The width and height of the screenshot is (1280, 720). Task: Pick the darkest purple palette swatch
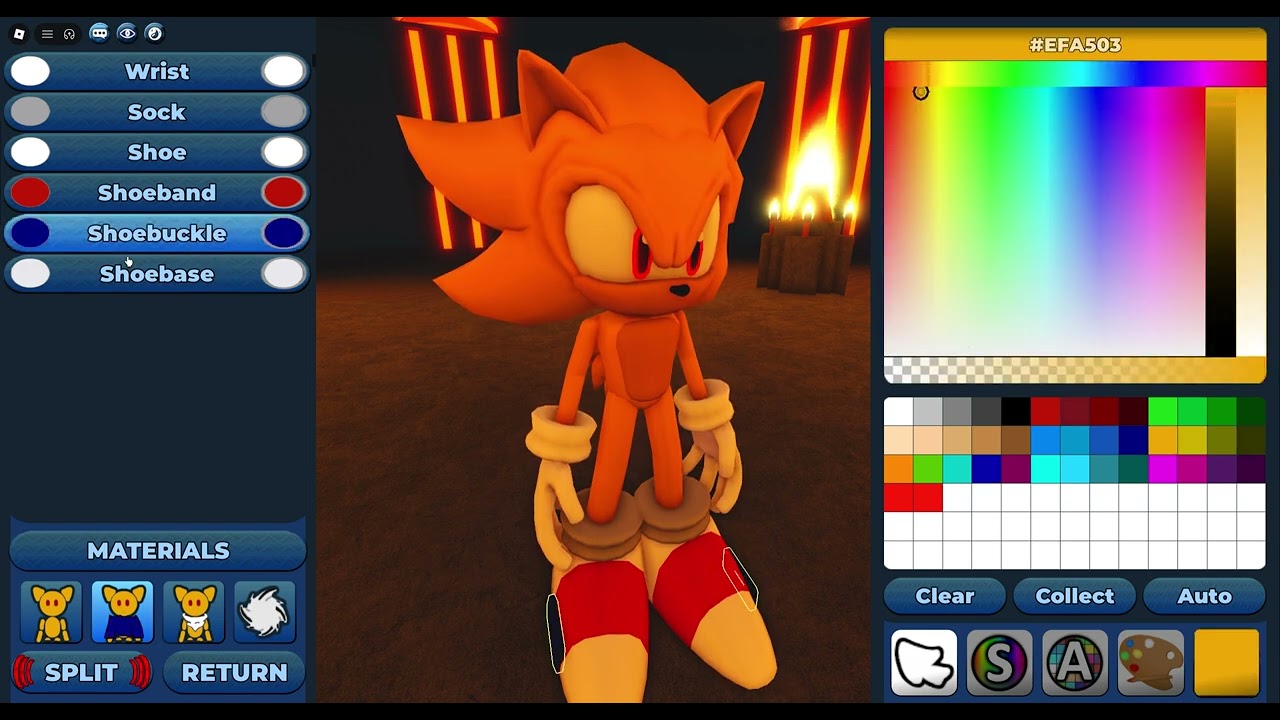[1251, 469]
